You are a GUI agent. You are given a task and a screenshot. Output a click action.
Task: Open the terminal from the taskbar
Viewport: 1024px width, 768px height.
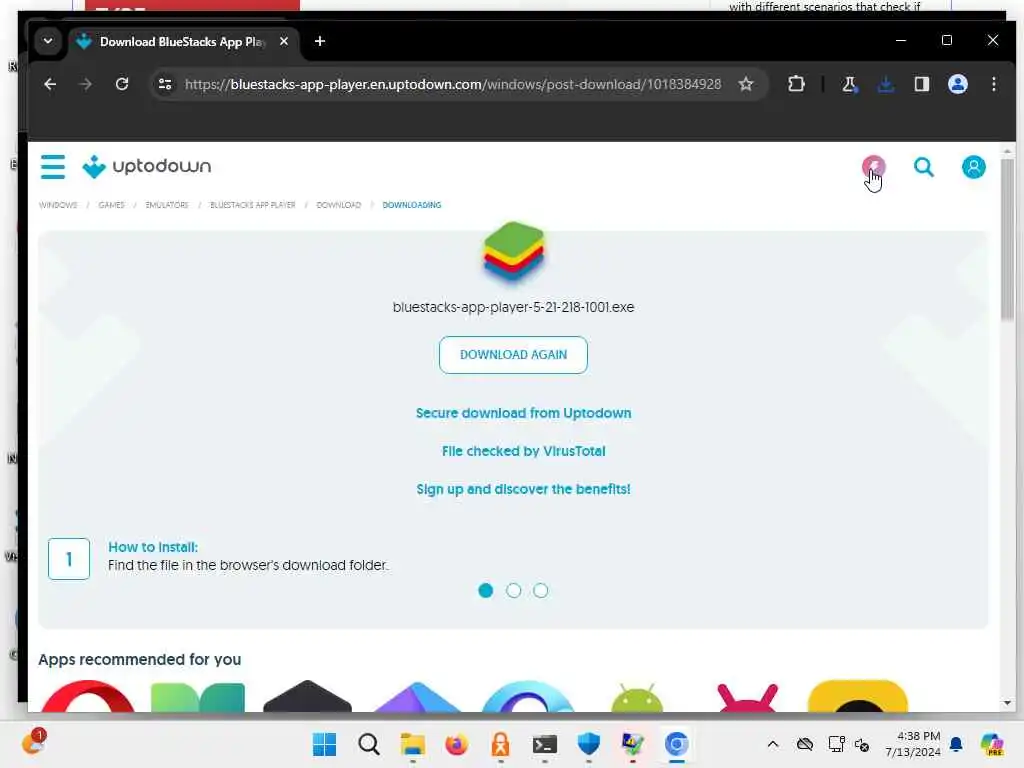[544, 744]
